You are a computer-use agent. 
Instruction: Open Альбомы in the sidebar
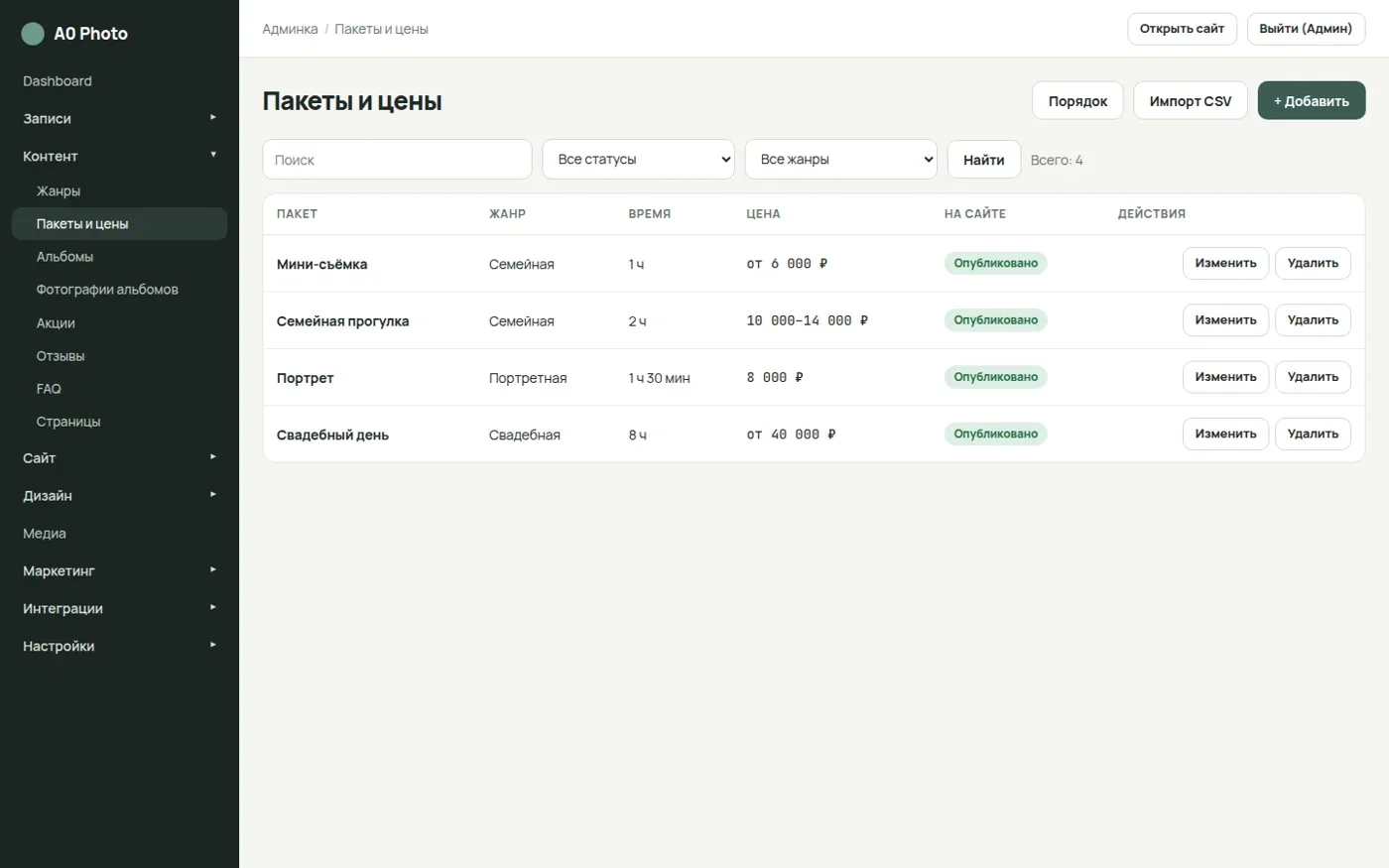point(119,257)
